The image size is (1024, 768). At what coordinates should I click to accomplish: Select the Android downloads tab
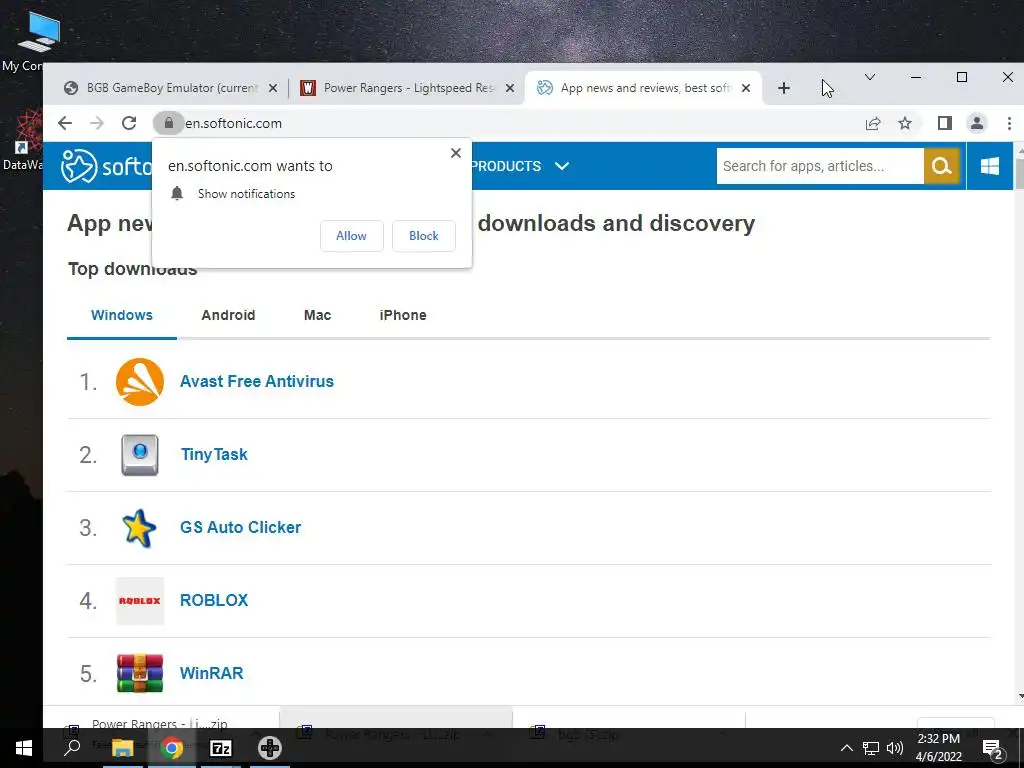tap(228, 315)
